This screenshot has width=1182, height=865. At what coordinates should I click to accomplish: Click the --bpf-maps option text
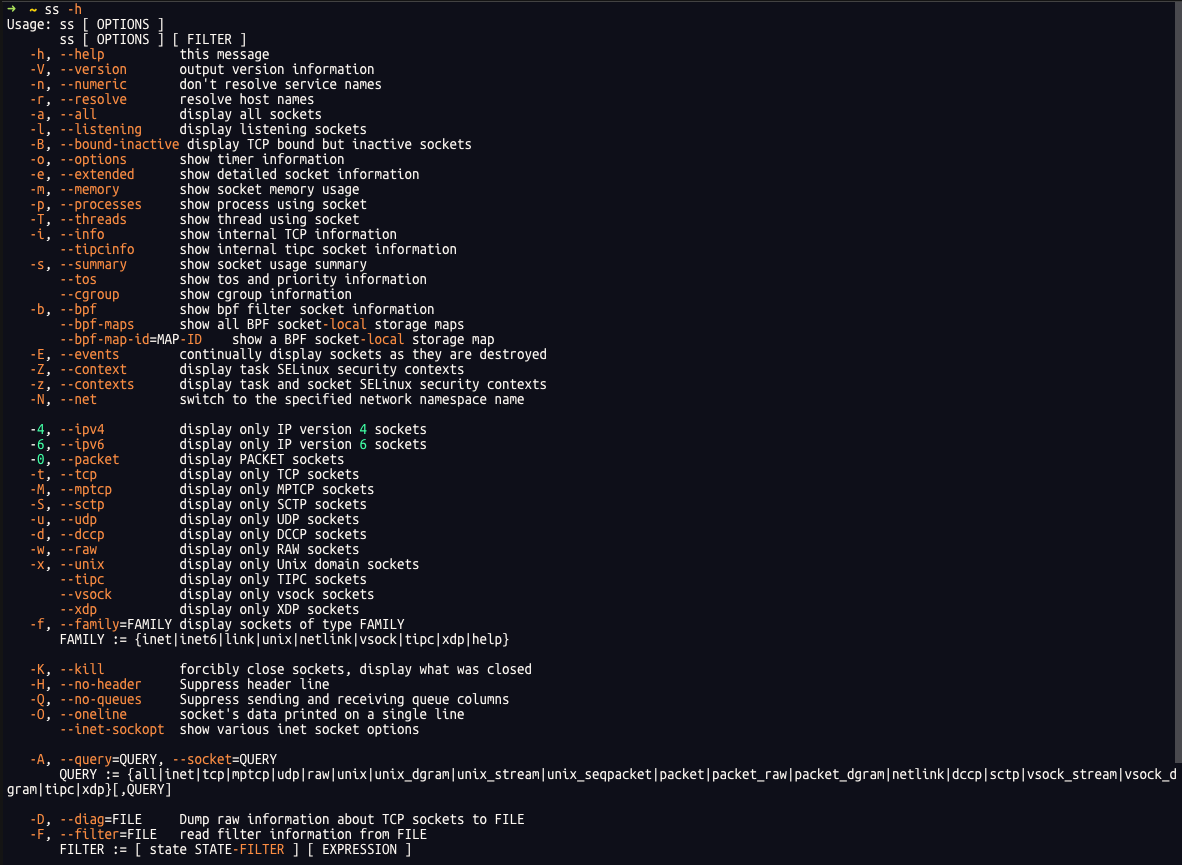[97, 324]
